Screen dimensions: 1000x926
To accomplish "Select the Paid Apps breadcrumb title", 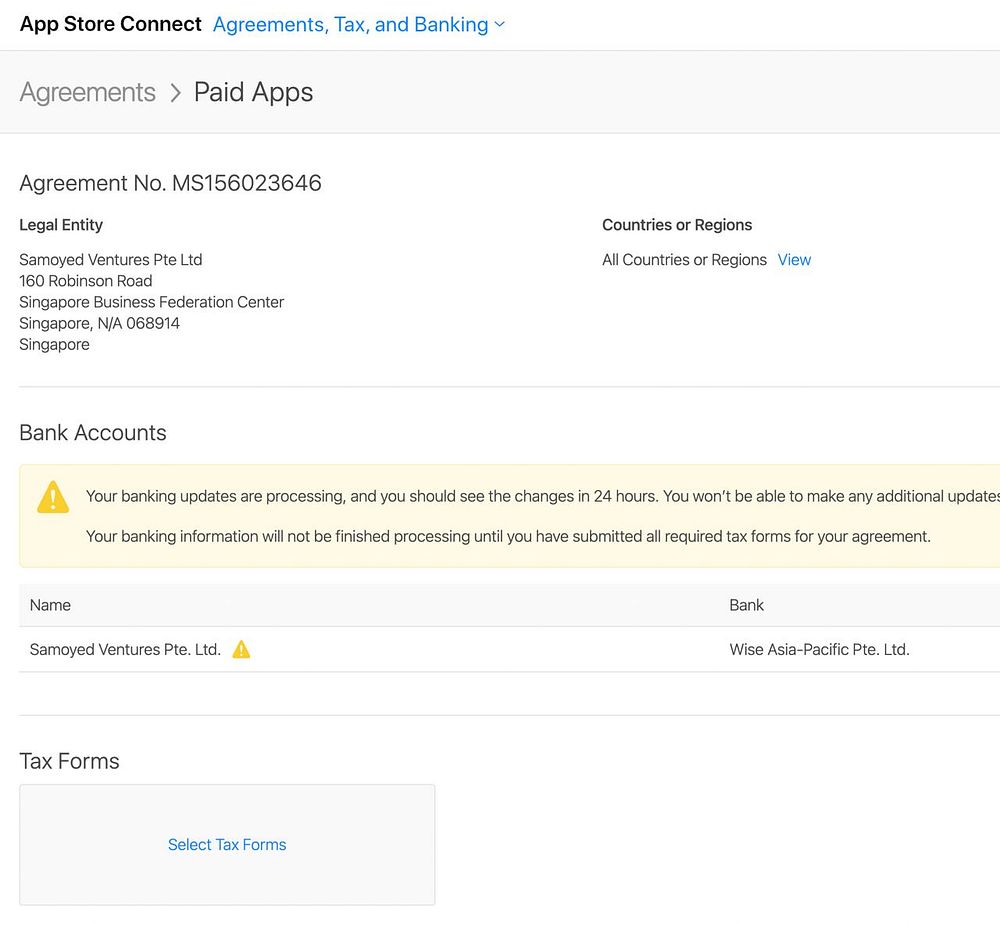I will [x=253, y=93].
